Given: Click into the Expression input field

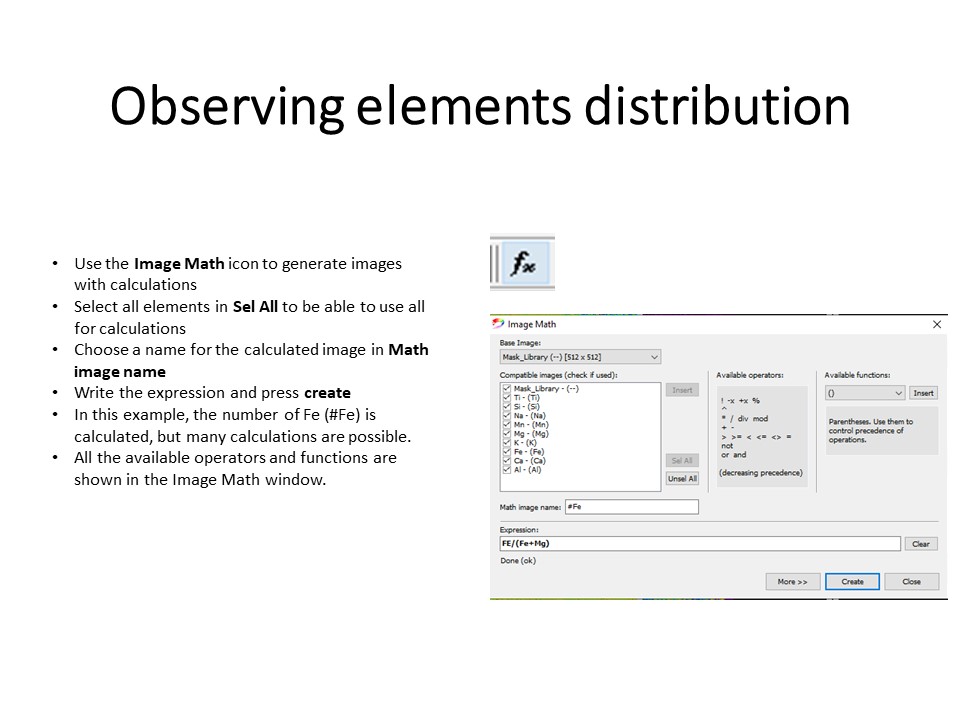Looking at the screenshot, I should (x=700, y=544).
